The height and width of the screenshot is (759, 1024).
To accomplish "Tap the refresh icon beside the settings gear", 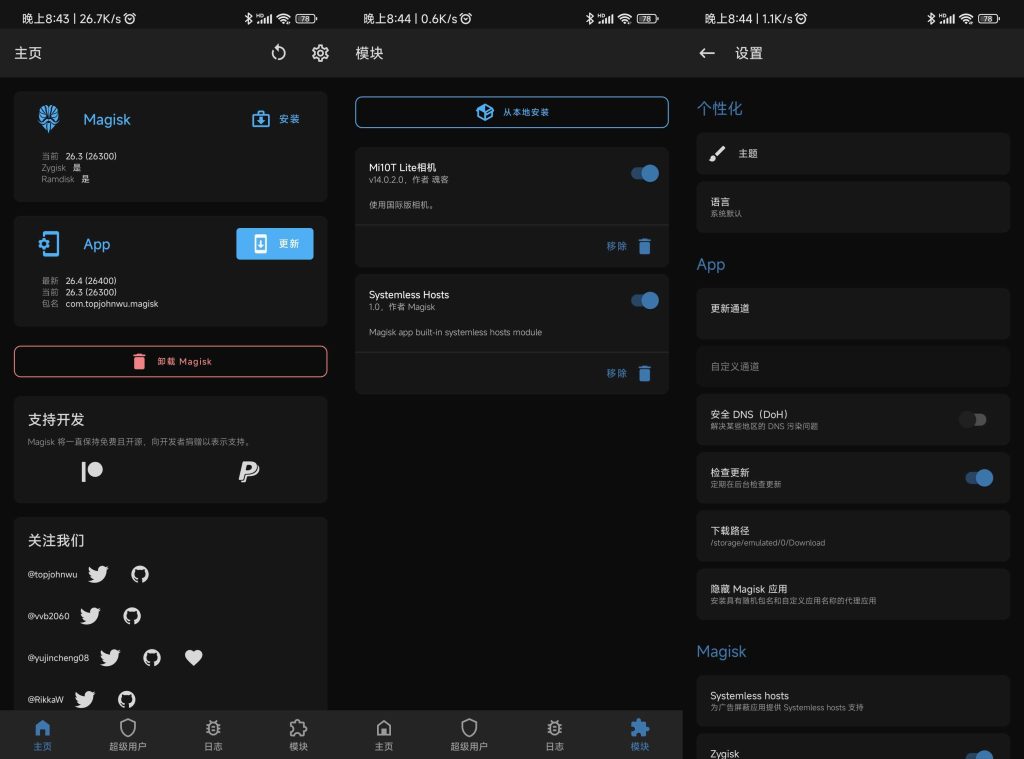I will pos(278,52).
